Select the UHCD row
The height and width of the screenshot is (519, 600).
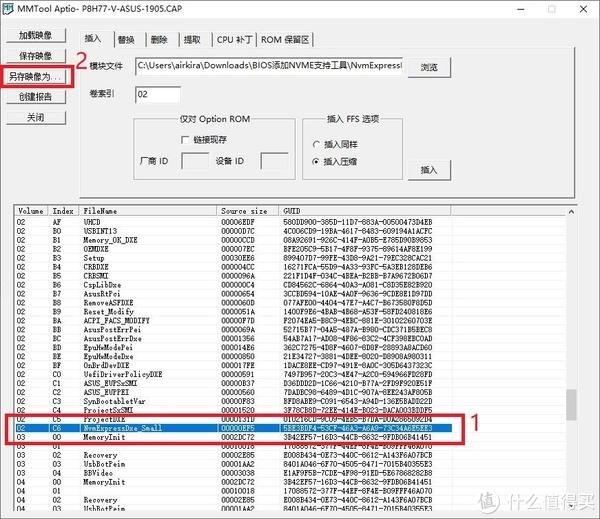(233, 222)
